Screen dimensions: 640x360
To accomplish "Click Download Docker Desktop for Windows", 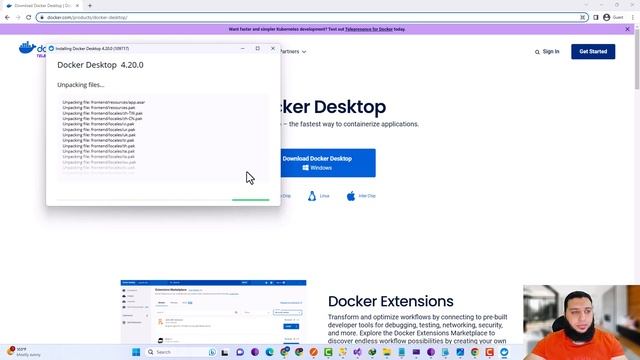I will (328, 163).
